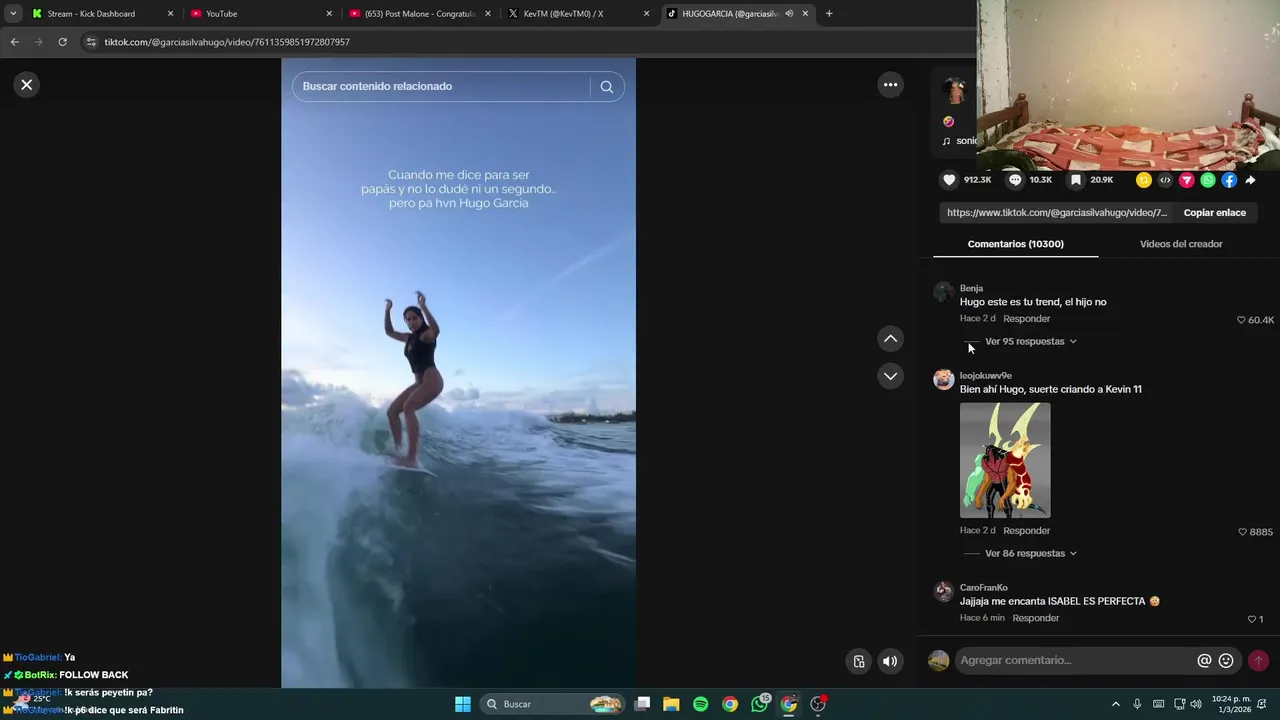Open the tab search dropdown arrow

coord(13,14)
